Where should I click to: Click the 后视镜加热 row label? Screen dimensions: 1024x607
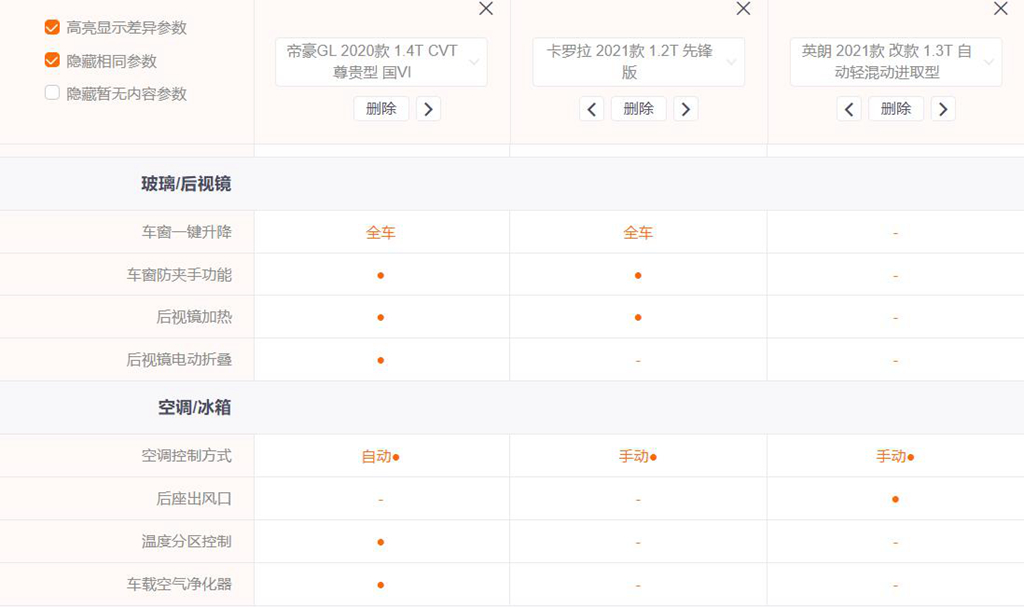tap(194, 317)
